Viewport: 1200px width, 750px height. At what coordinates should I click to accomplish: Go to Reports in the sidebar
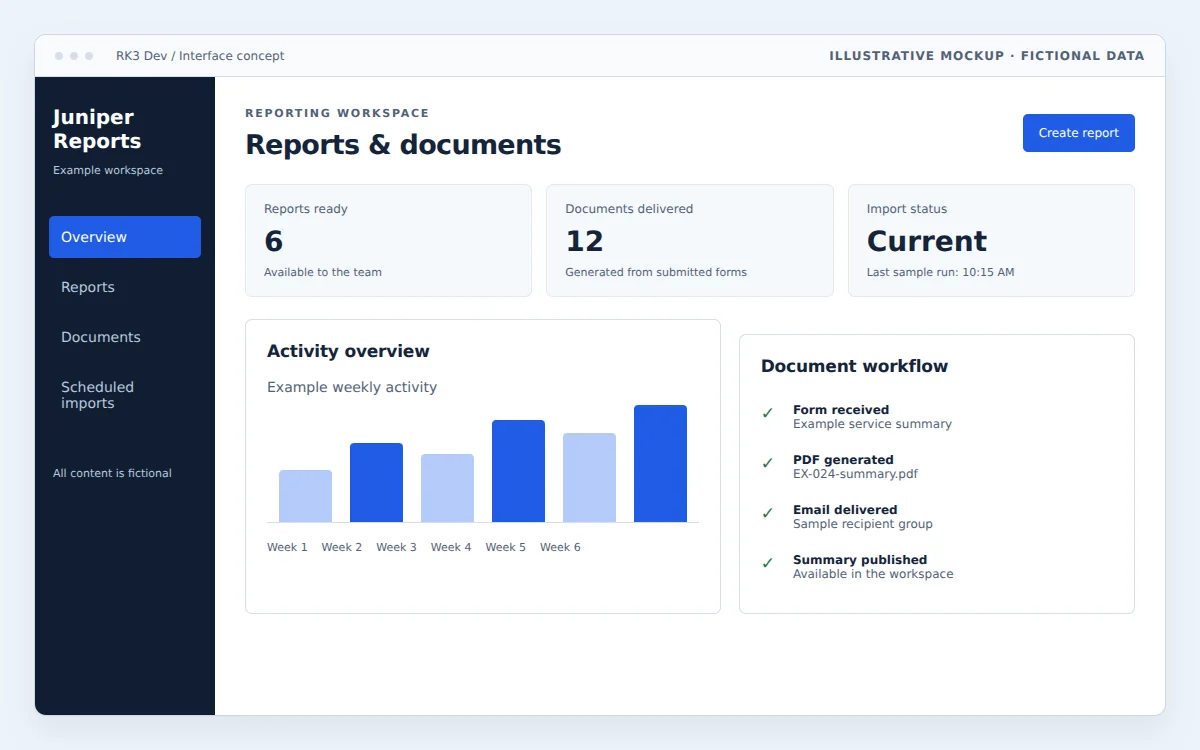point(125,287)
